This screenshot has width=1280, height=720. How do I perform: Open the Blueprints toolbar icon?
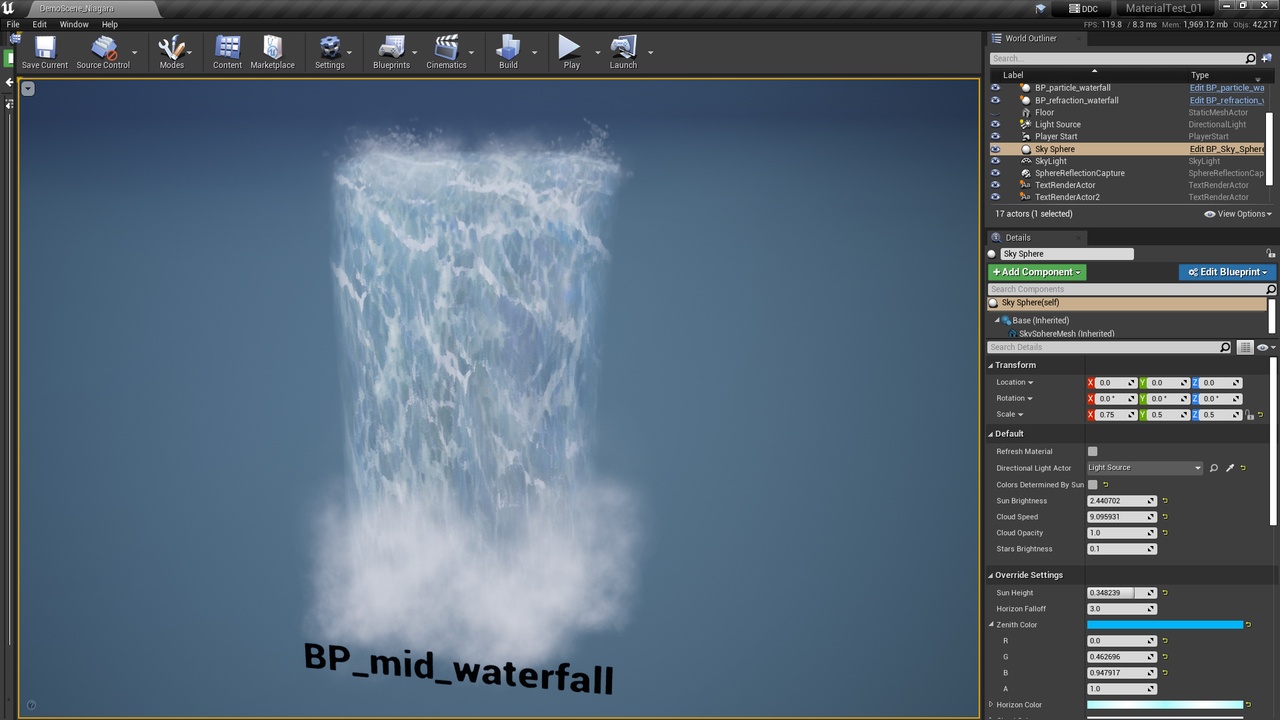(x=391, y=47)
